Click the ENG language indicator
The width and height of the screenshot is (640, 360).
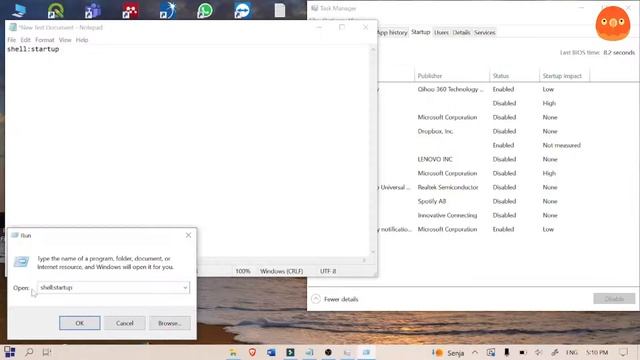point(571,352)
